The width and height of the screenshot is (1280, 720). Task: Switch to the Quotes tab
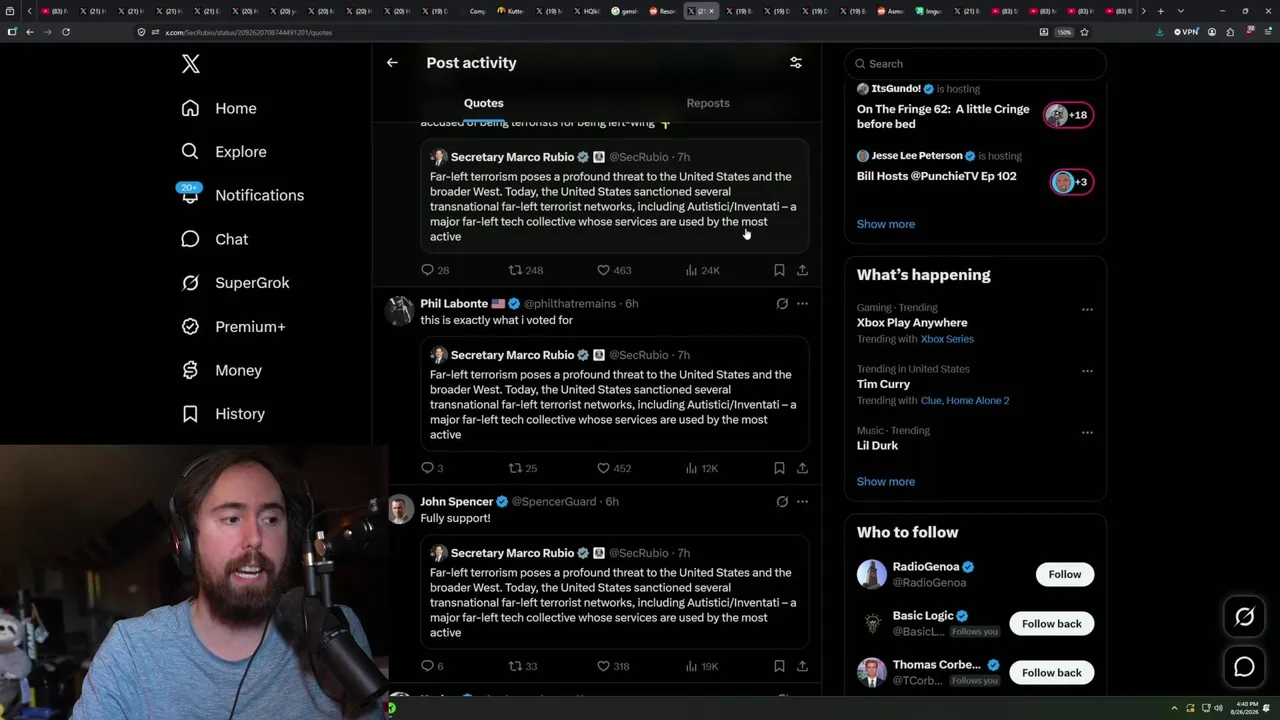(x=484, y=103)
